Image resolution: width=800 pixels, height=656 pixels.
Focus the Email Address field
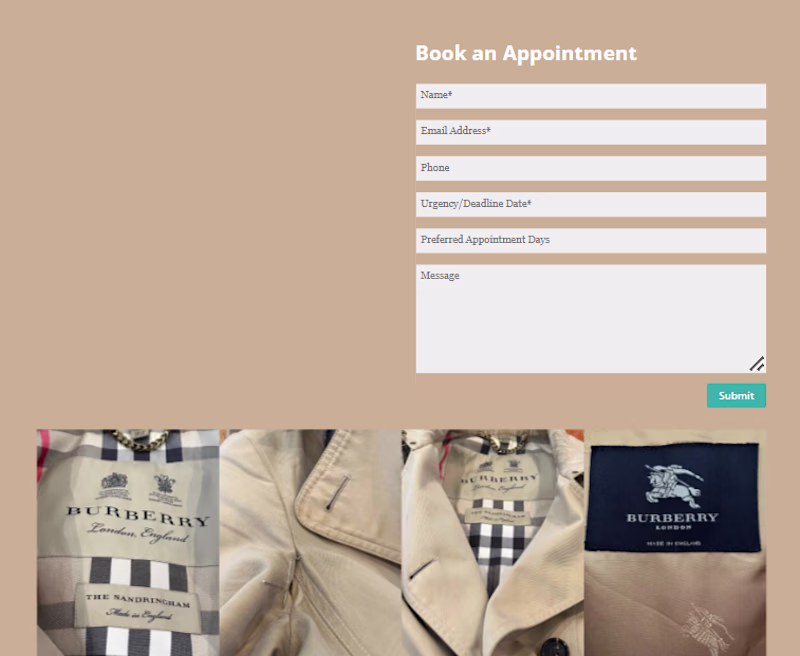[591, 132]
